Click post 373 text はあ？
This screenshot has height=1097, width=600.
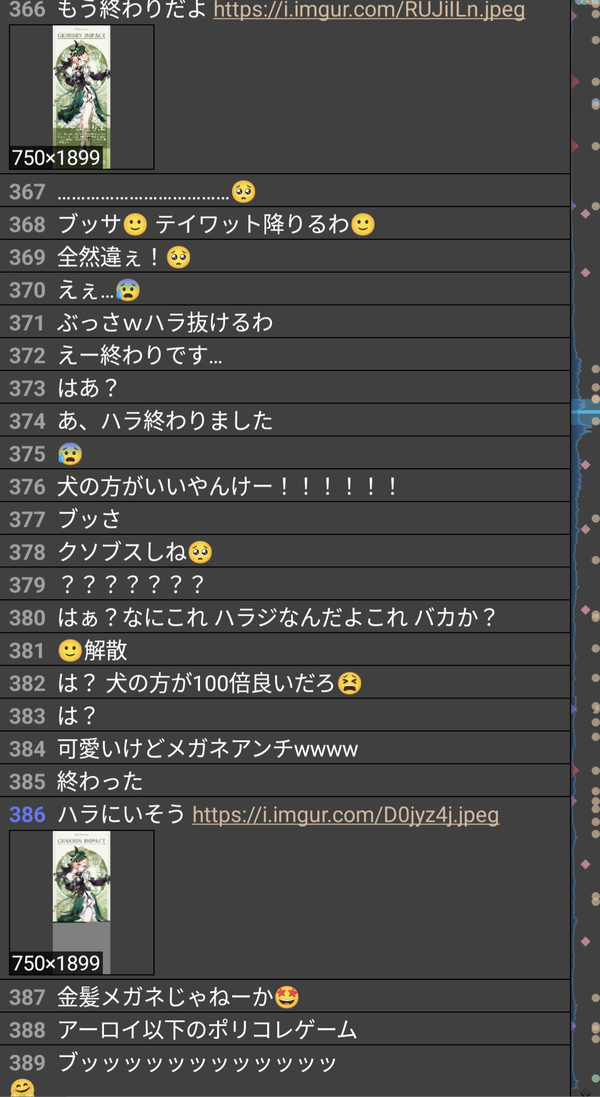[x=88, y=388]
